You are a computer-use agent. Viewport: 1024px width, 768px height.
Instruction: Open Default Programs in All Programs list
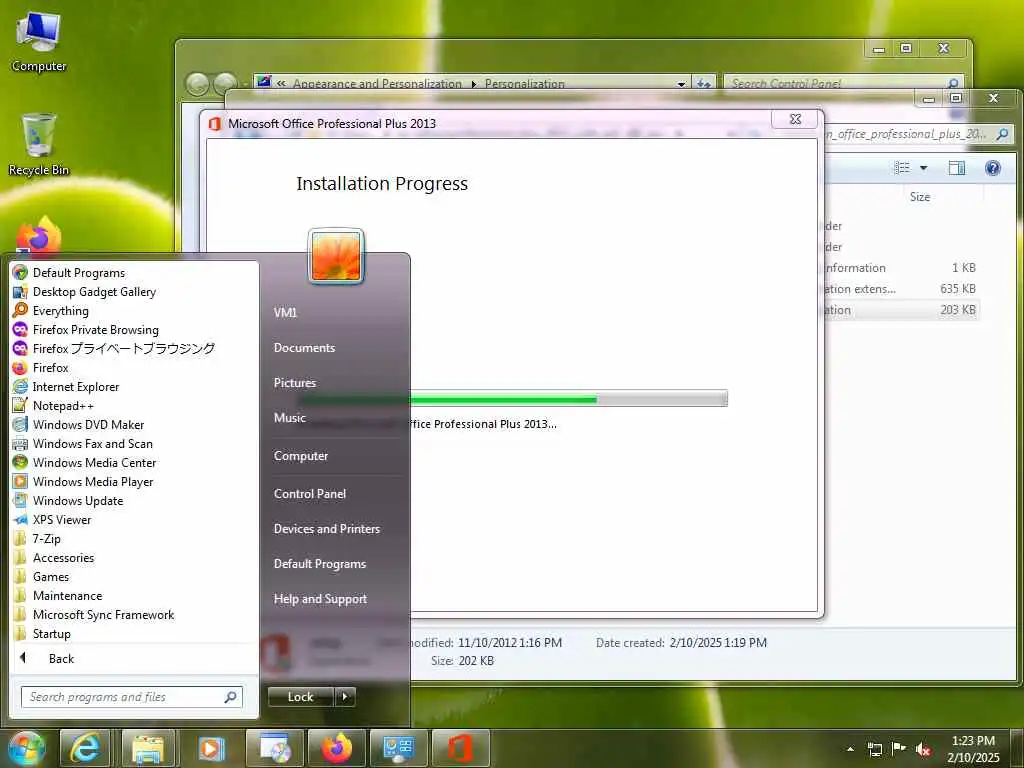(x=78, y=273)
